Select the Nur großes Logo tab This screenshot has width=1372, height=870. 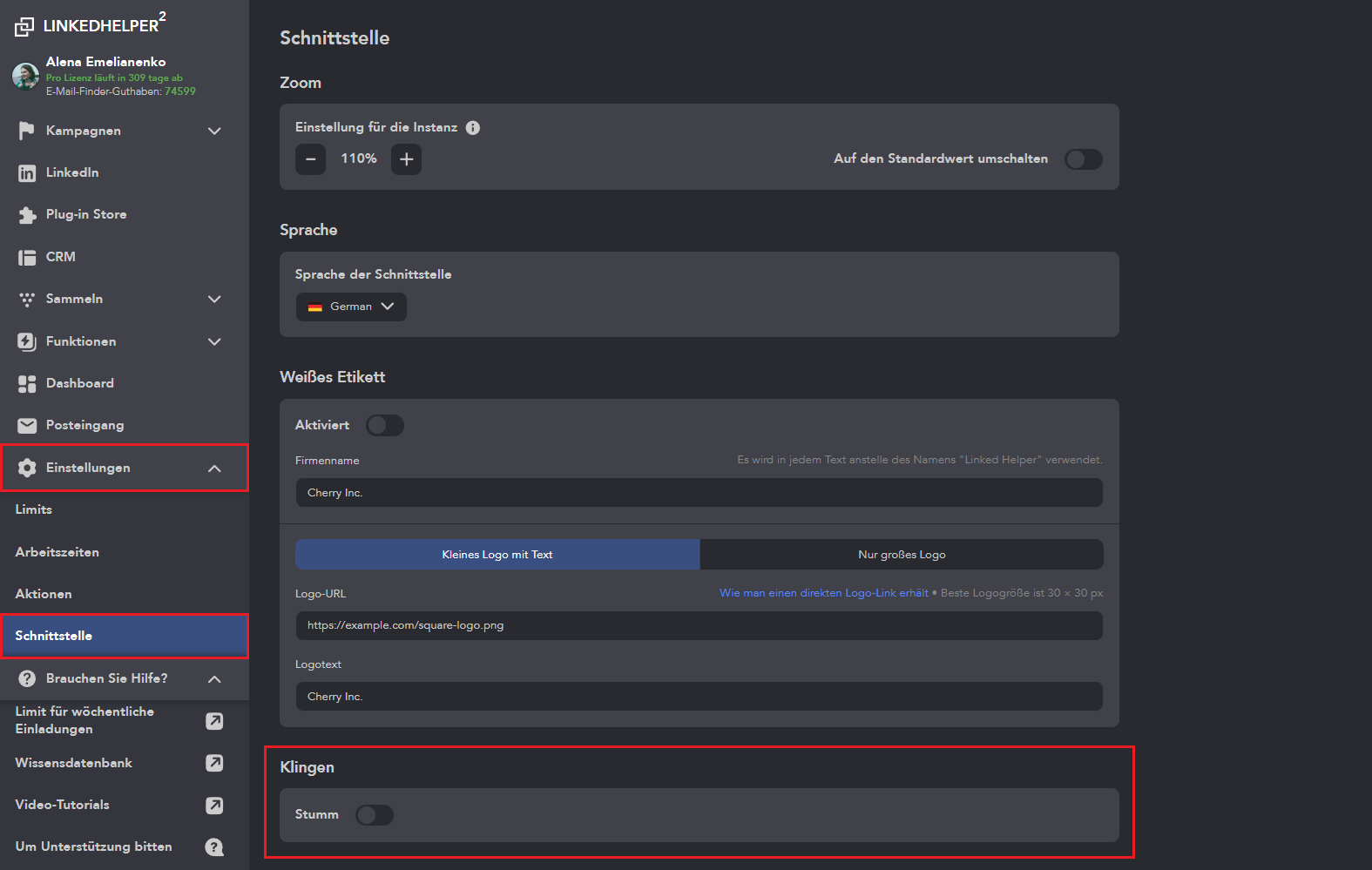point(901,555)
